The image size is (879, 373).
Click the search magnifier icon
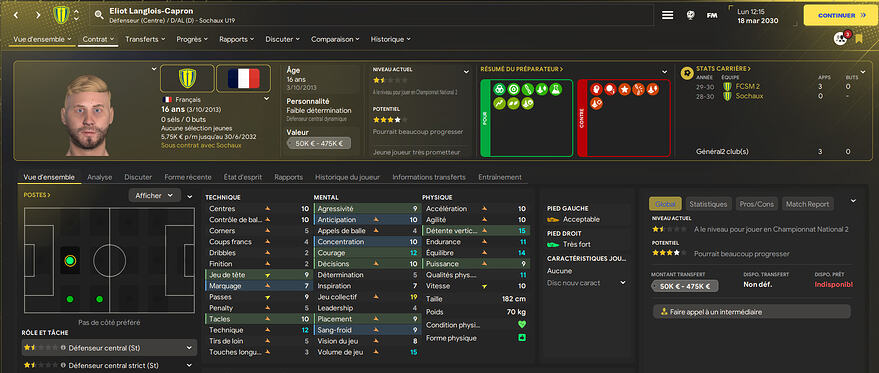click(x=99, y=15)
